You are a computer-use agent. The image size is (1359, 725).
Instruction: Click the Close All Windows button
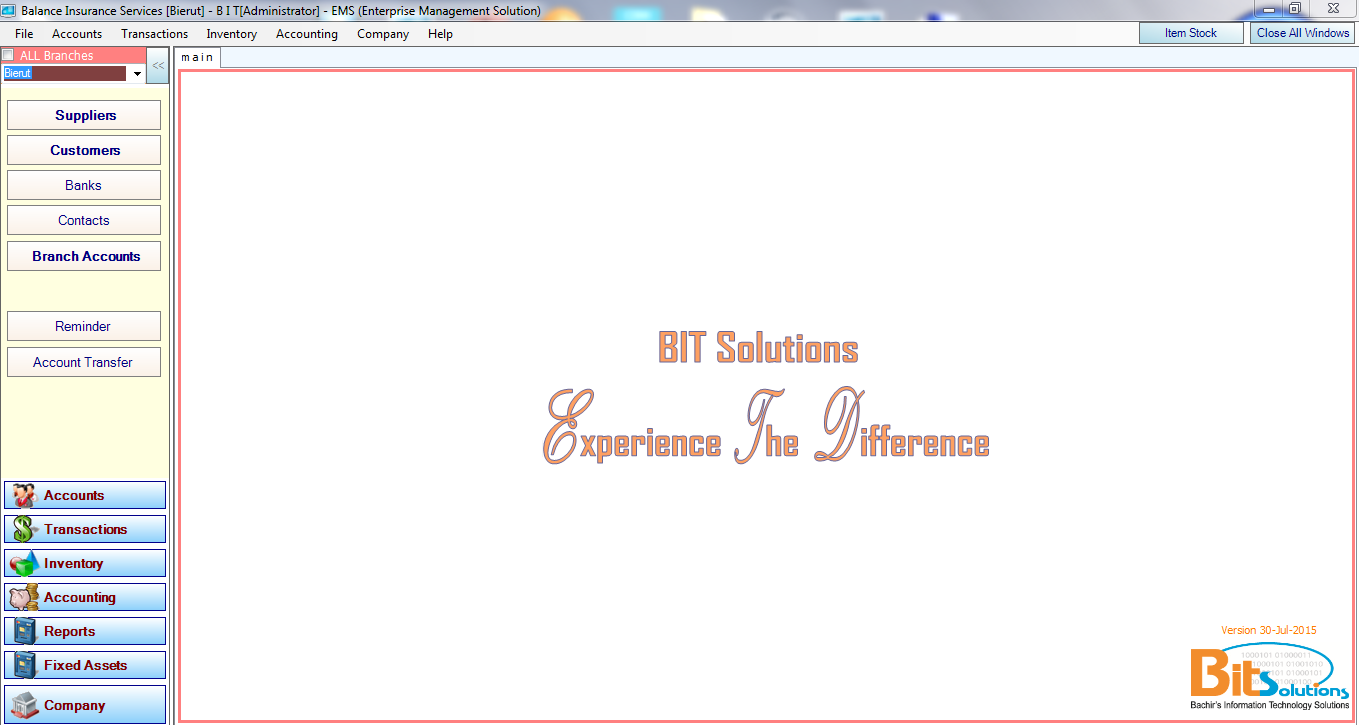tap(1303, 33)
